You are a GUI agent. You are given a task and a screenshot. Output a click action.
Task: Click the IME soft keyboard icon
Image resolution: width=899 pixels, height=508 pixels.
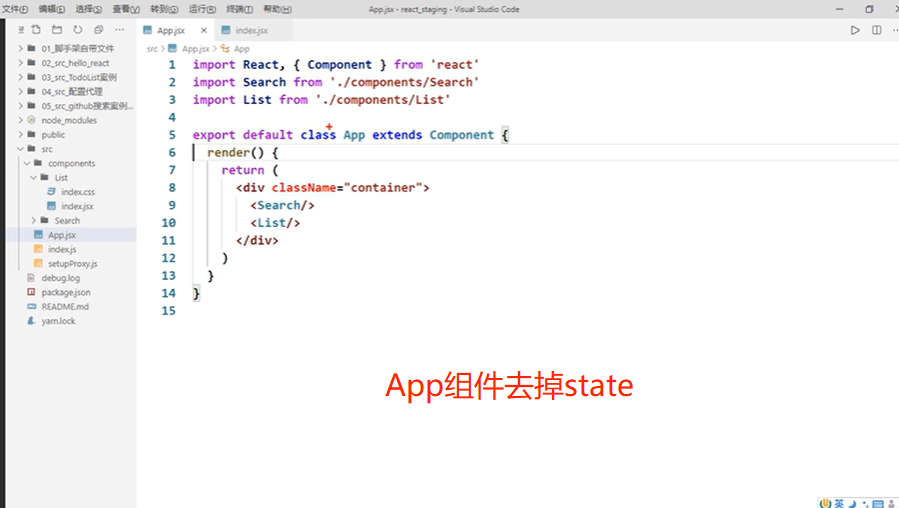pyautogui.click(x=877, y=503)
